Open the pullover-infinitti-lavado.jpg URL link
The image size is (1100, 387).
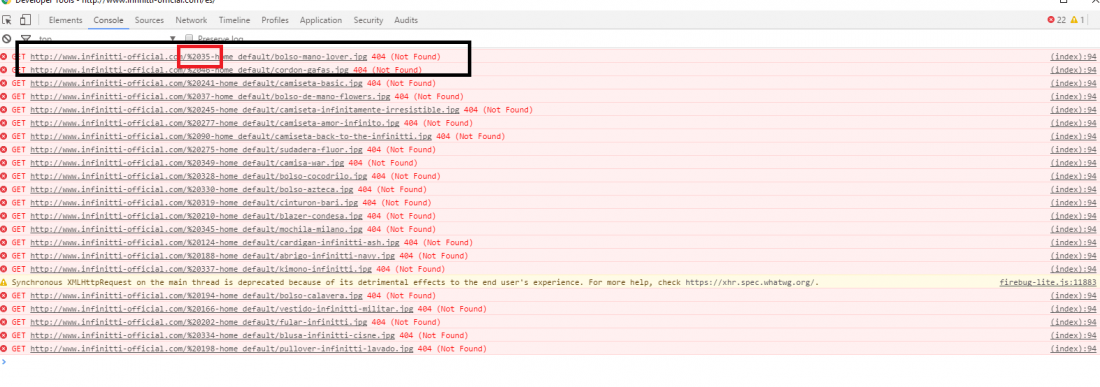(x=222, y=349)
